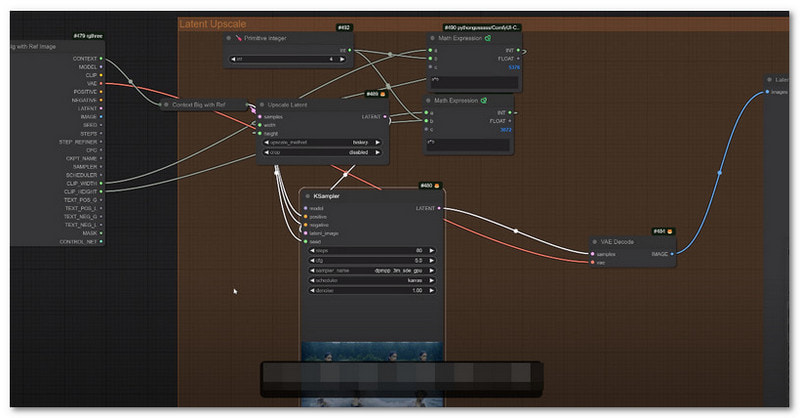Collapse the Upscale Latent node
The image size is (800, 418).
(x=263, y=104)
